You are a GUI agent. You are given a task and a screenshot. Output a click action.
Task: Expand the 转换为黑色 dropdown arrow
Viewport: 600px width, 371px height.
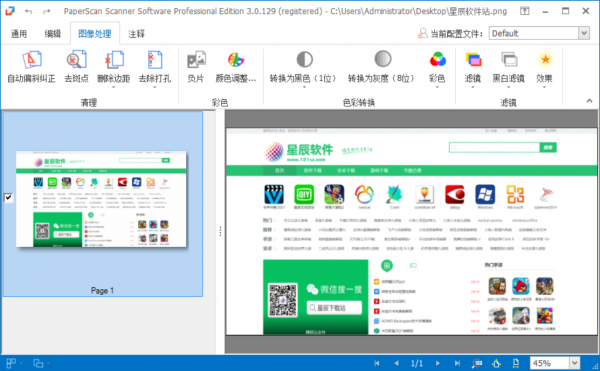pyautogui.click(x=304, y=87)
